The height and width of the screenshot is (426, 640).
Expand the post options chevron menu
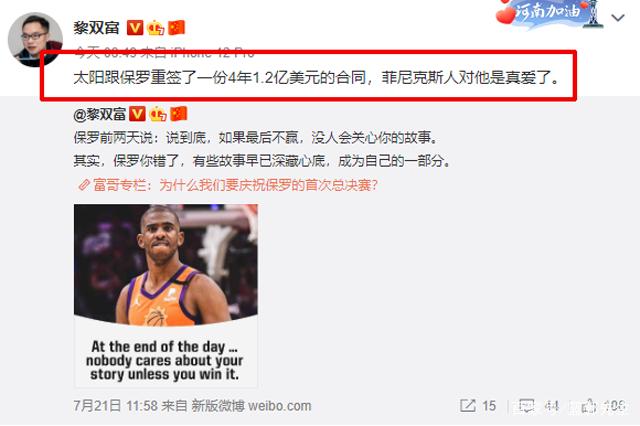click(618, 18)
